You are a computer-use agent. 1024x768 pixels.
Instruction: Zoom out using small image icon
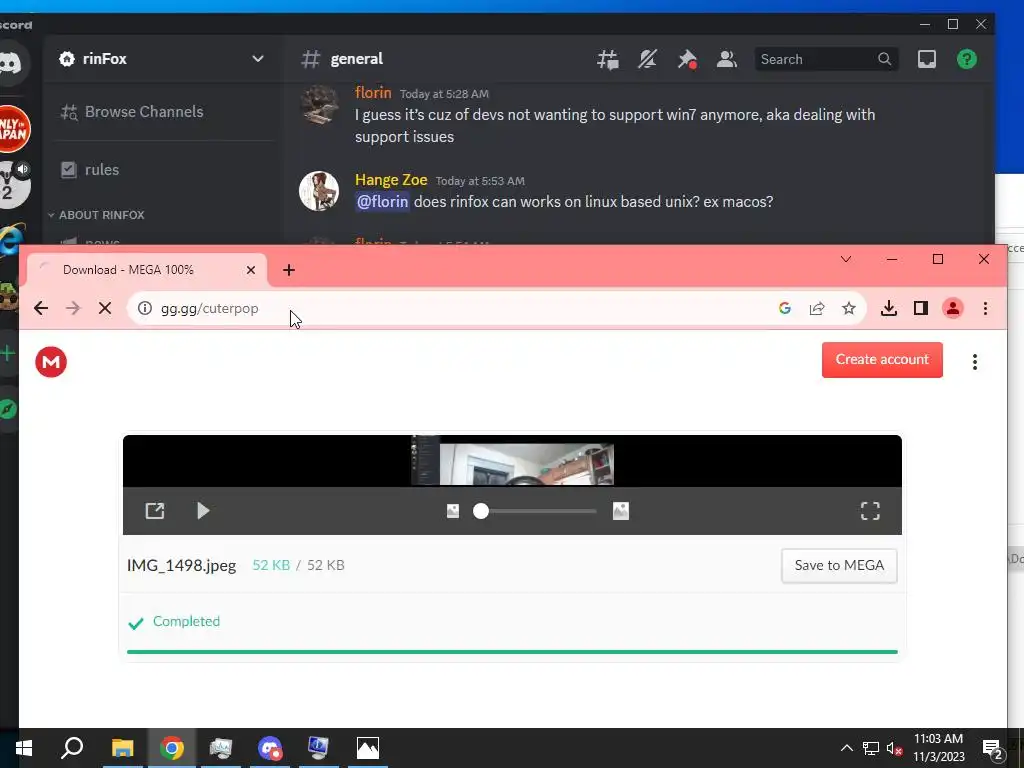tap(453, 511)
